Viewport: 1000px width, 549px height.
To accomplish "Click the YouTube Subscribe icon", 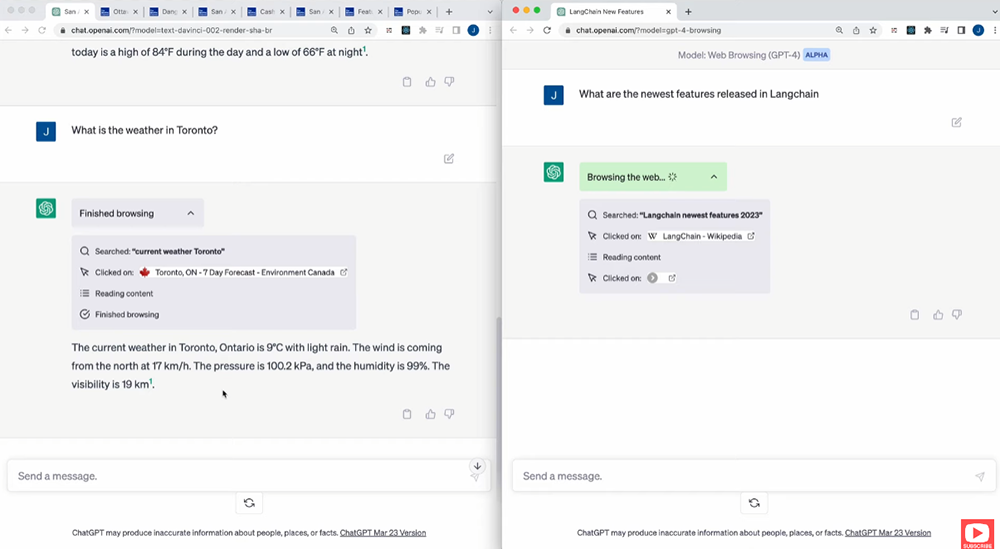I will point(978,534).
